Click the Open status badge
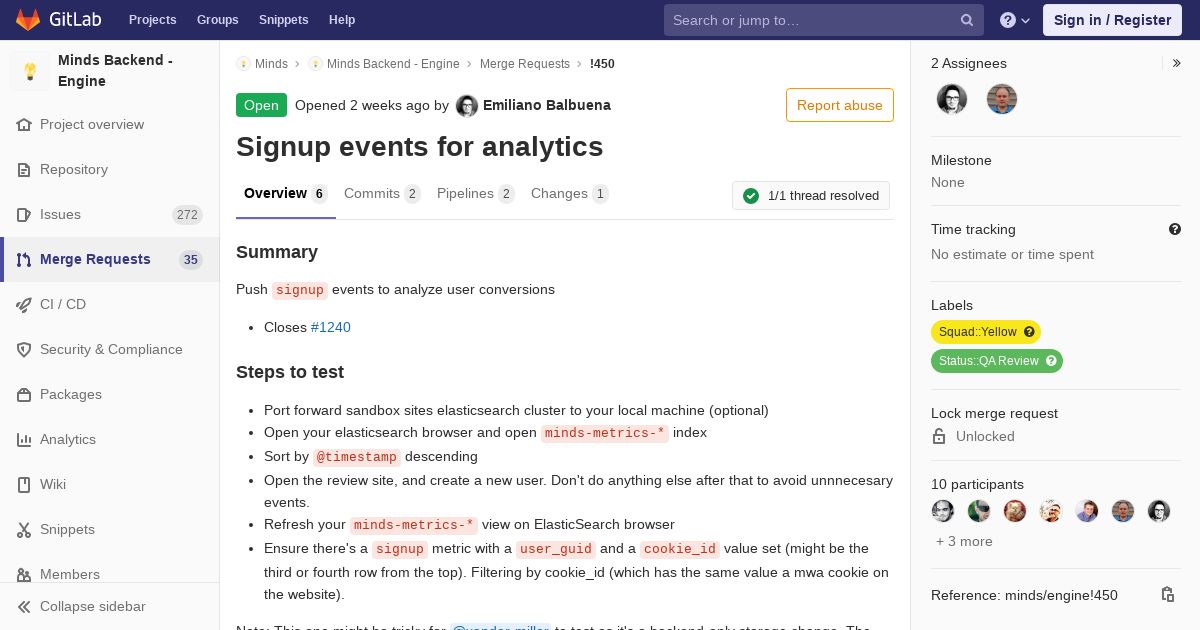This screenshot has width=1200, height=630. pyautogui.click(x=261, y=105)
